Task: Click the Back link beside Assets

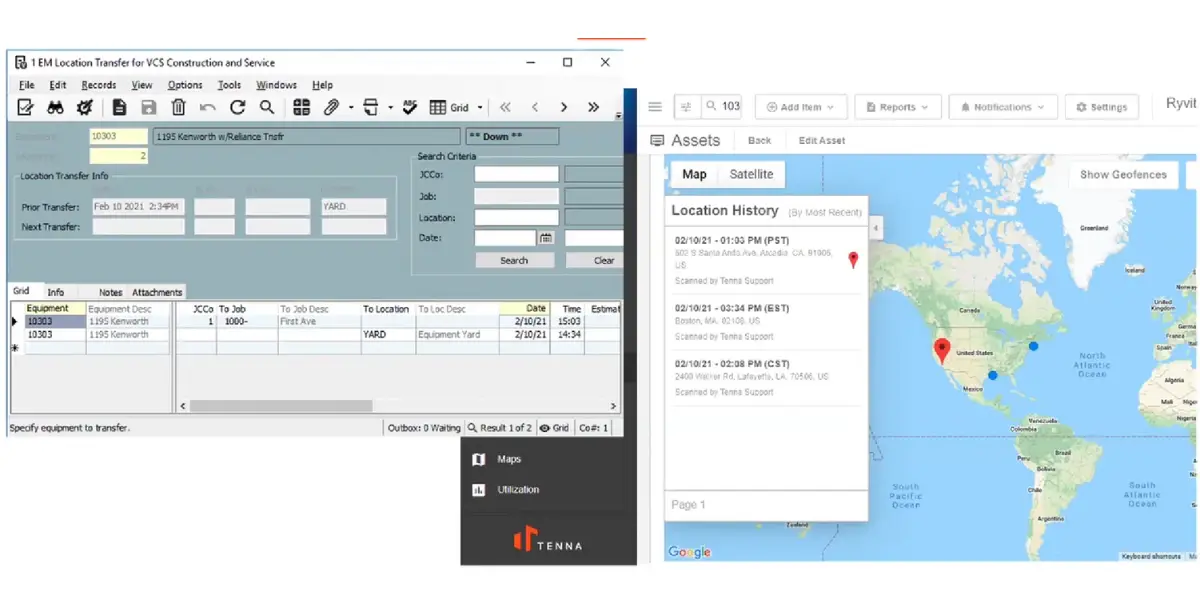Action: pyautogui.click(x=759, y=141)
